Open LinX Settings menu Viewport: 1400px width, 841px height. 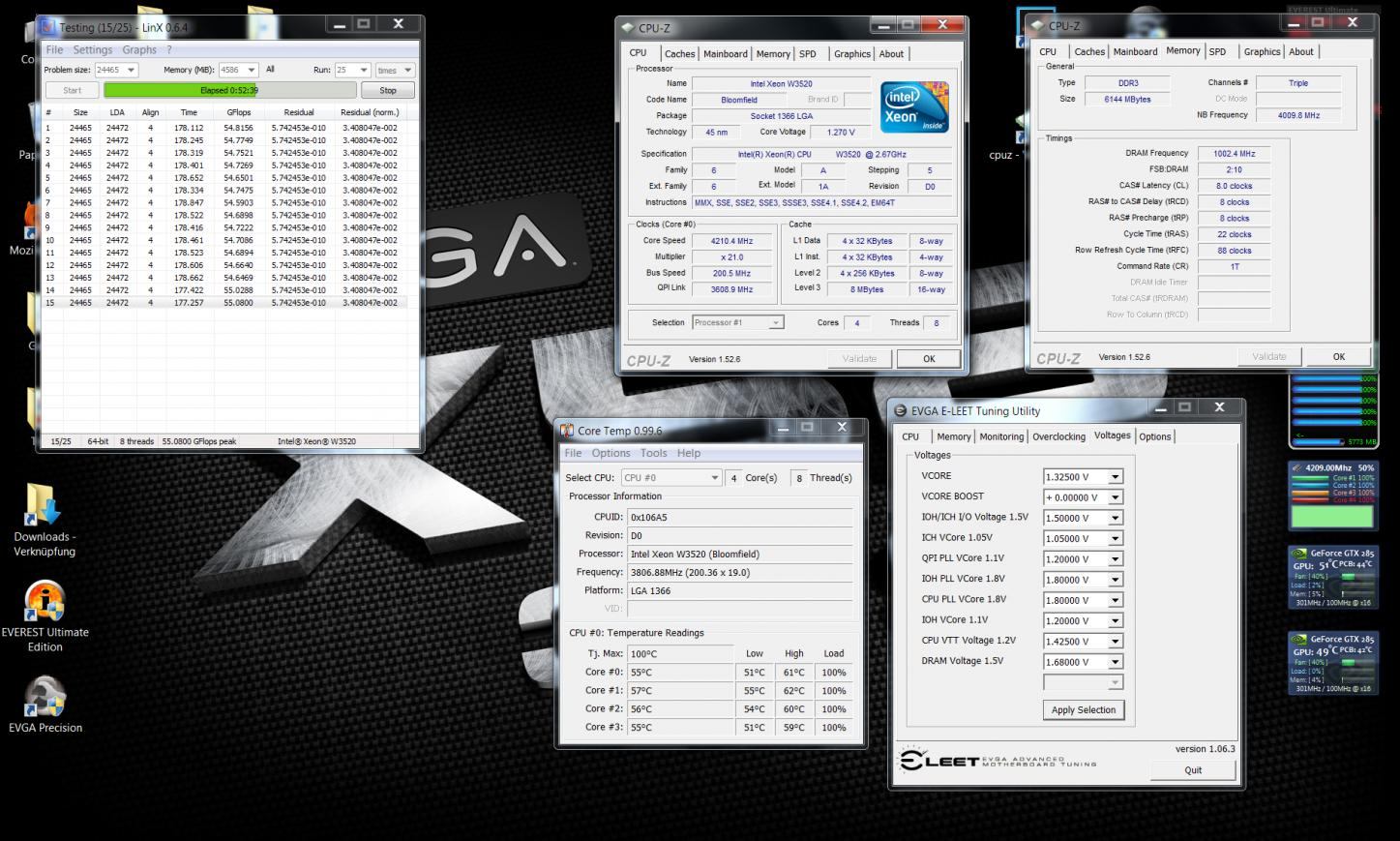coord(93,49)
